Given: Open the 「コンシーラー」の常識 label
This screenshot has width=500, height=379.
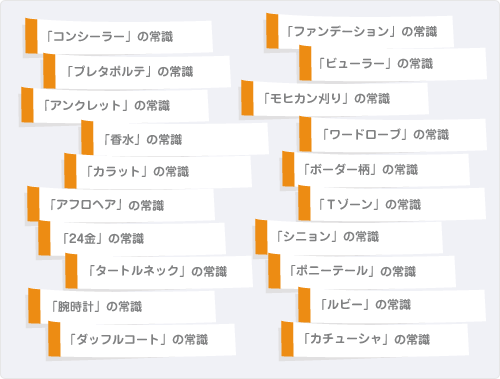Looking at the screenshot, I should pos(119,36).
